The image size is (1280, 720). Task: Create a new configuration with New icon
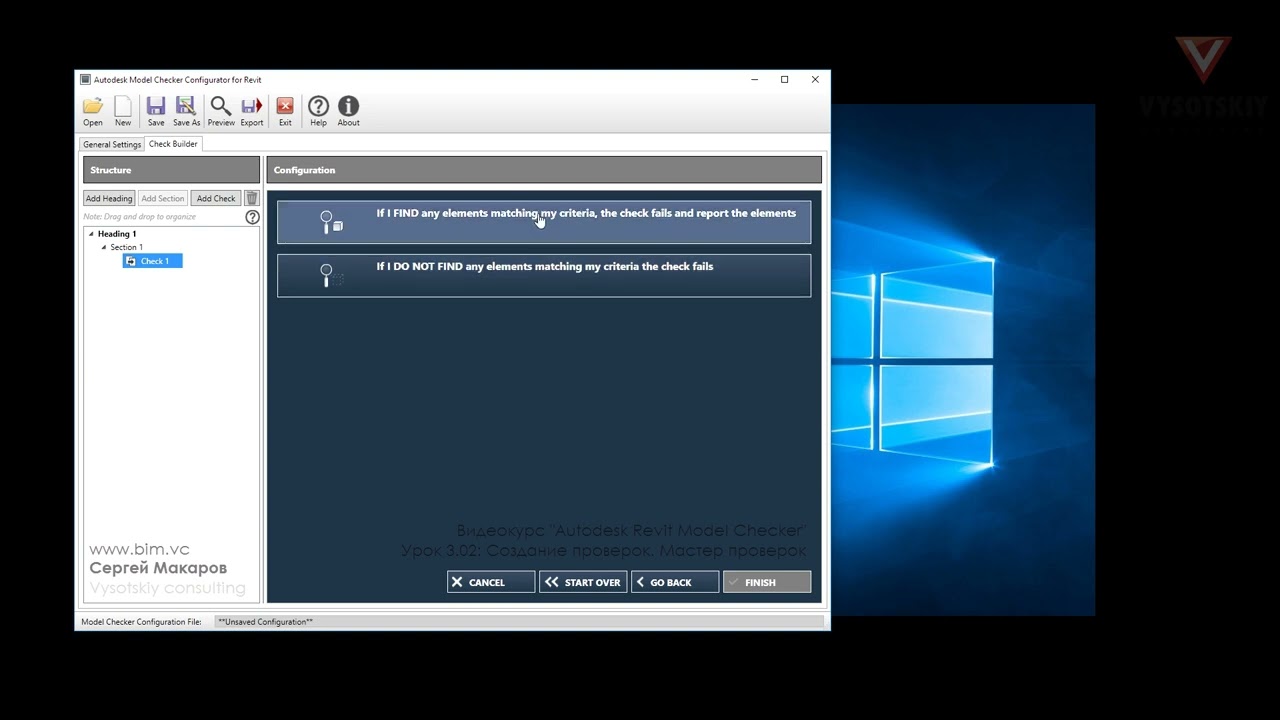(x=123, y=111)
